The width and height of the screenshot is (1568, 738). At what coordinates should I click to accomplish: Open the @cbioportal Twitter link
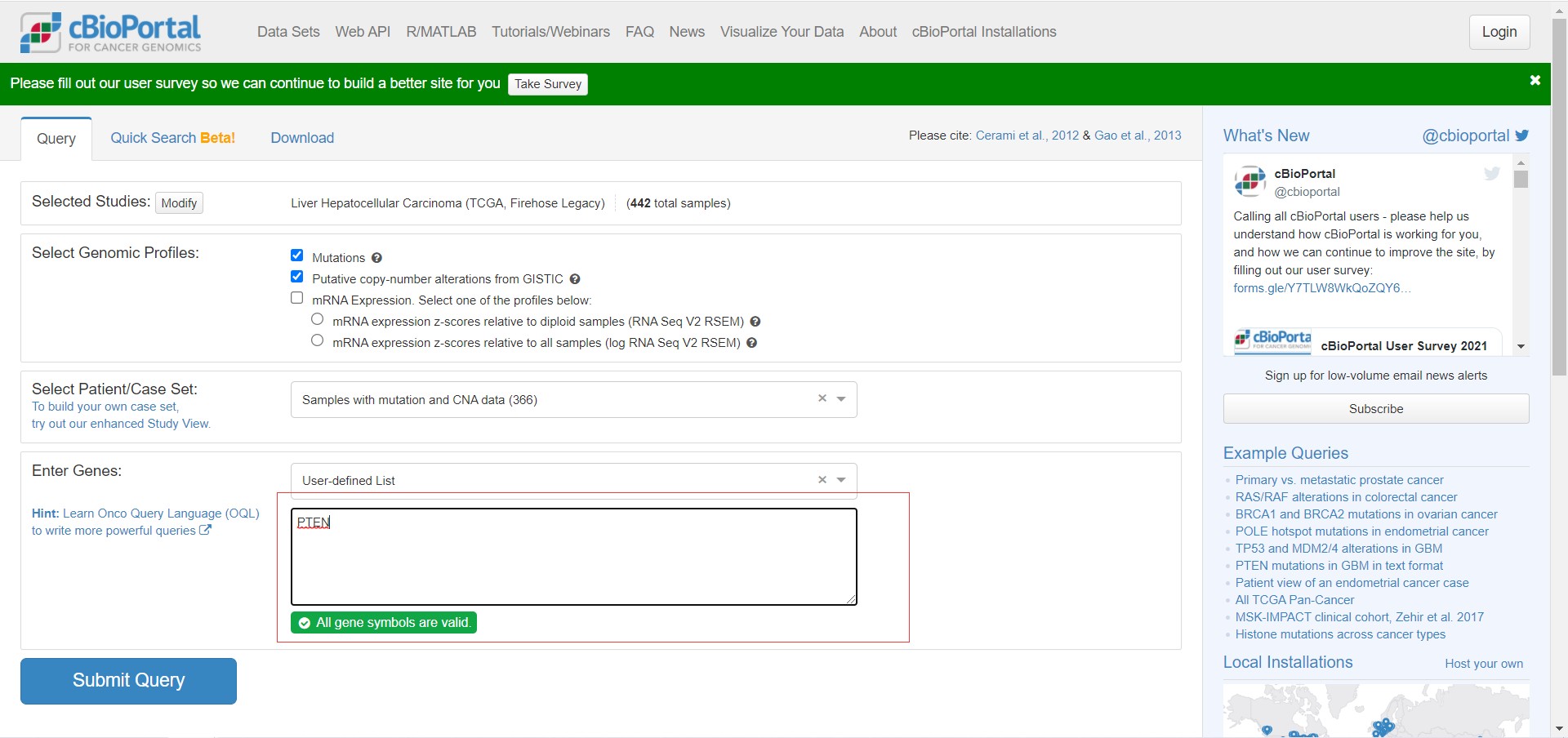pos(1466,136)
